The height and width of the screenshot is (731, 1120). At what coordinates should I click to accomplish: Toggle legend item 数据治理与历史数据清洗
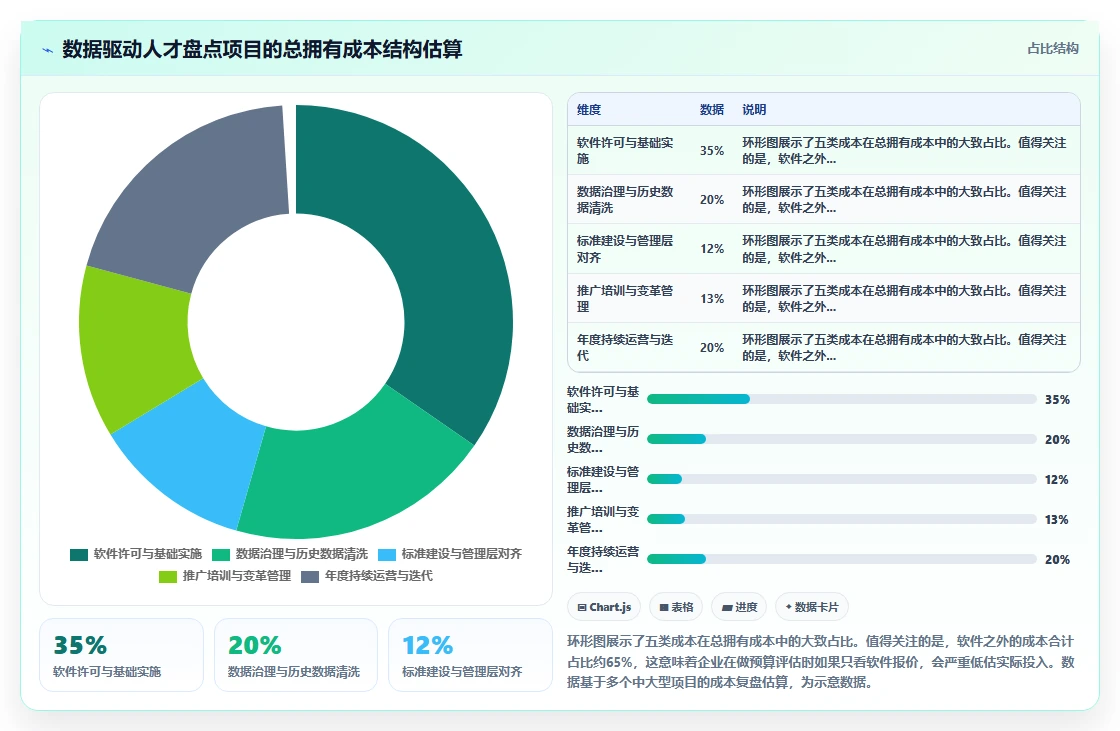pyautogui.click(x=289, y=554)
